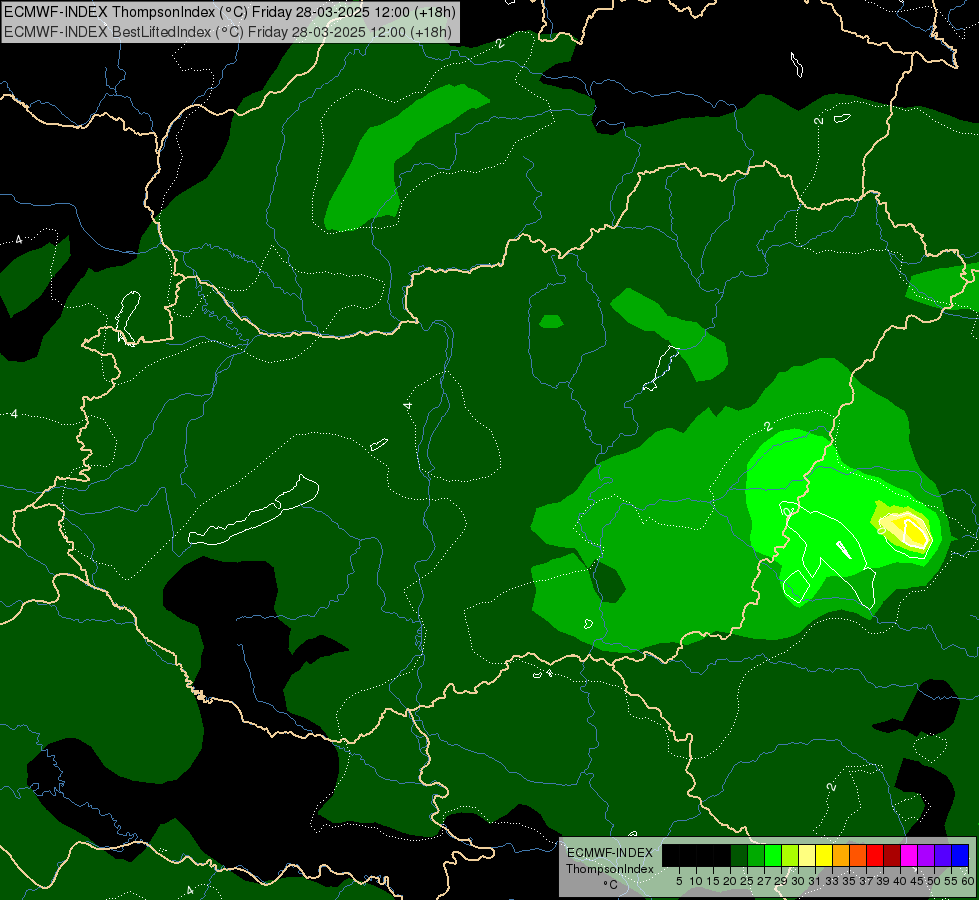Viewport: 979px width, 900px height.
Task: Select the pale yellow 30–31 legend swatch
Action: tap(807, 856)
